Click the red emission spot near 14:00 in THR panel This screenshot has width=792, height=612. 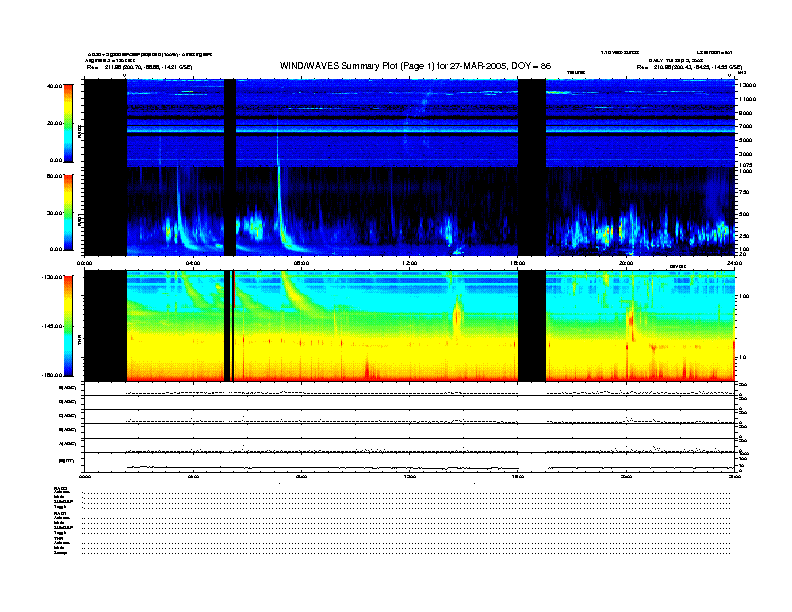(458, 317)
